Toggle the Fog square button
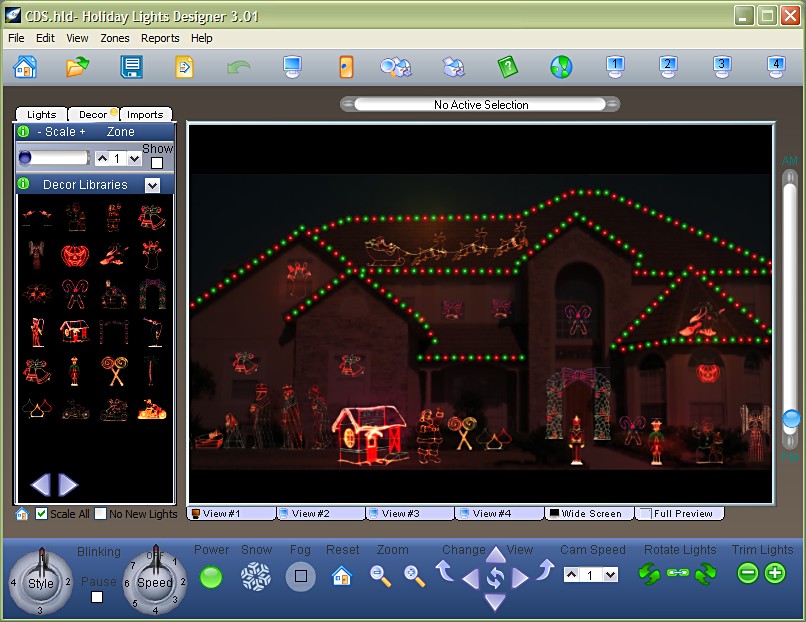 [301, 576]
